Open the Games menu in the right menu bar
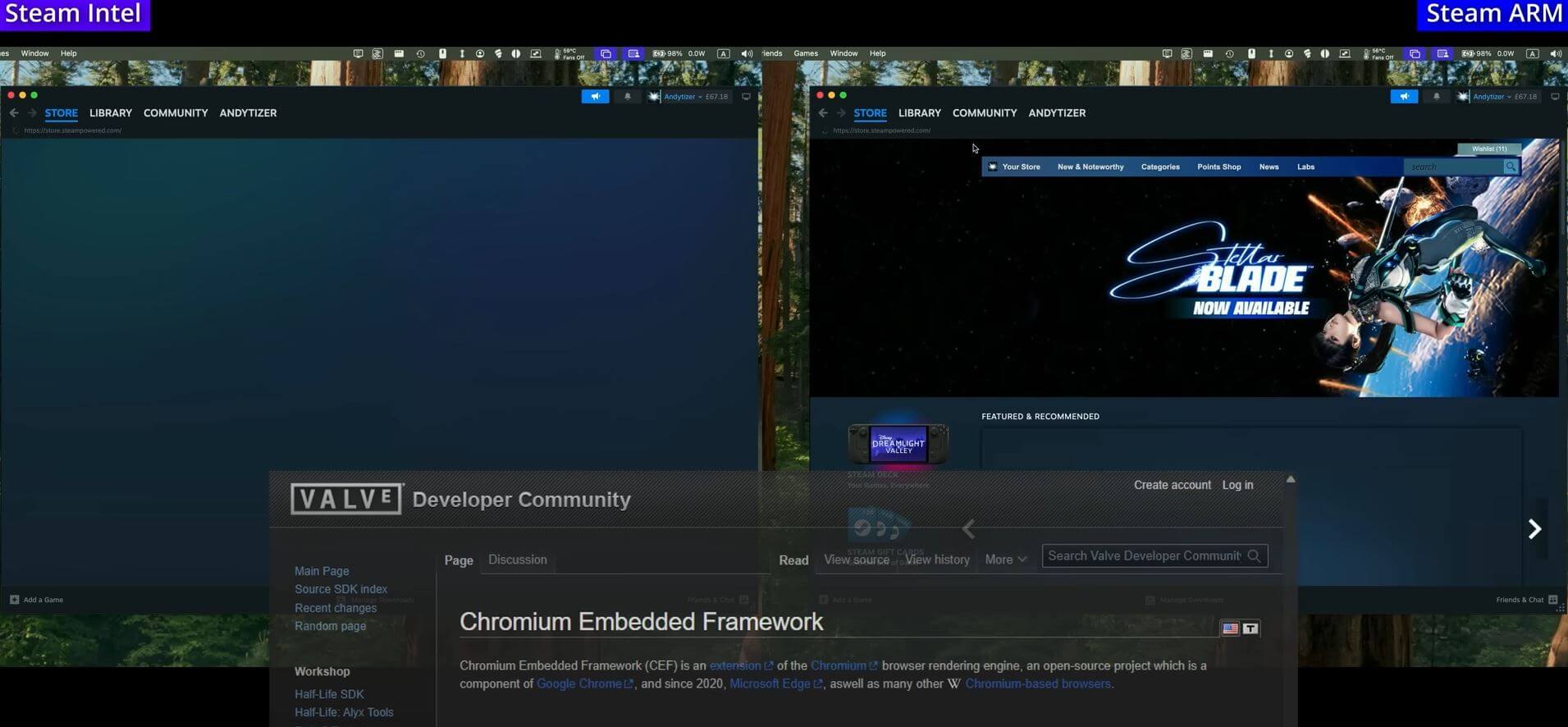Viewport: 1568px width, 727px height. pos(806,53)
